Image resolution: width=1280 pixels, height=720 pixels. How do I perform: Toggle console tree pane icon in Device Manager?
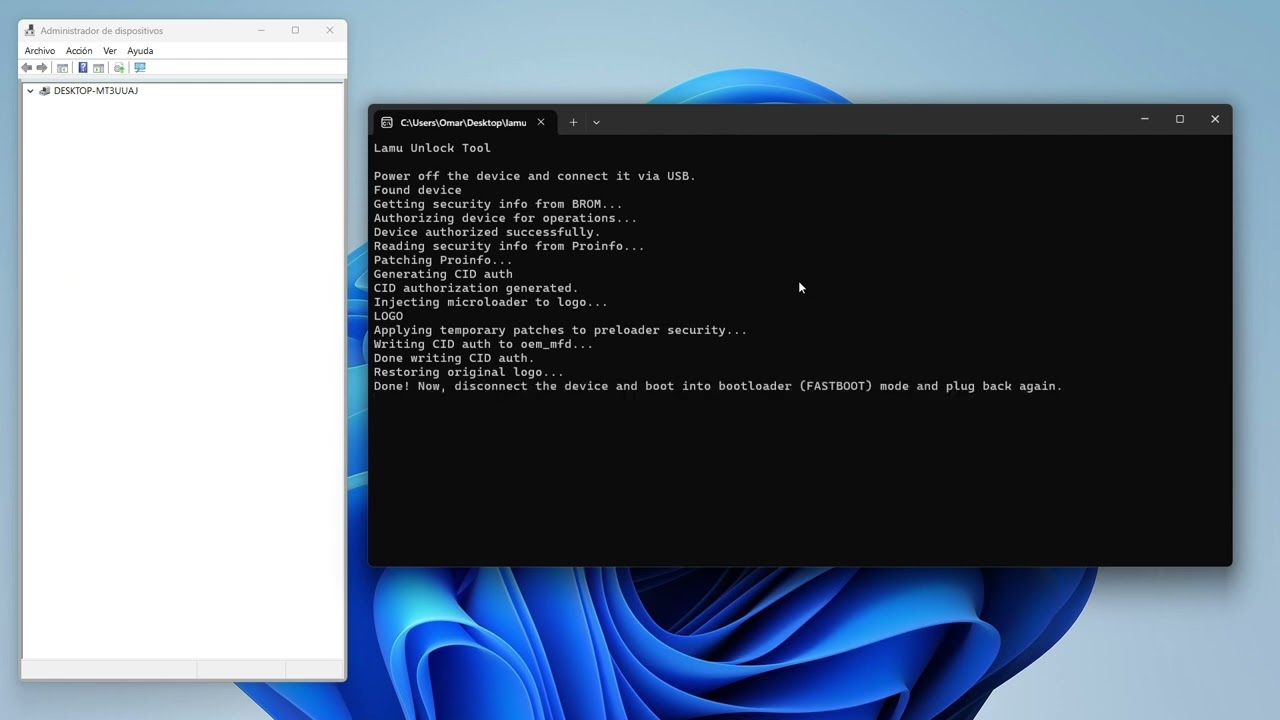(x=62, y=68)
